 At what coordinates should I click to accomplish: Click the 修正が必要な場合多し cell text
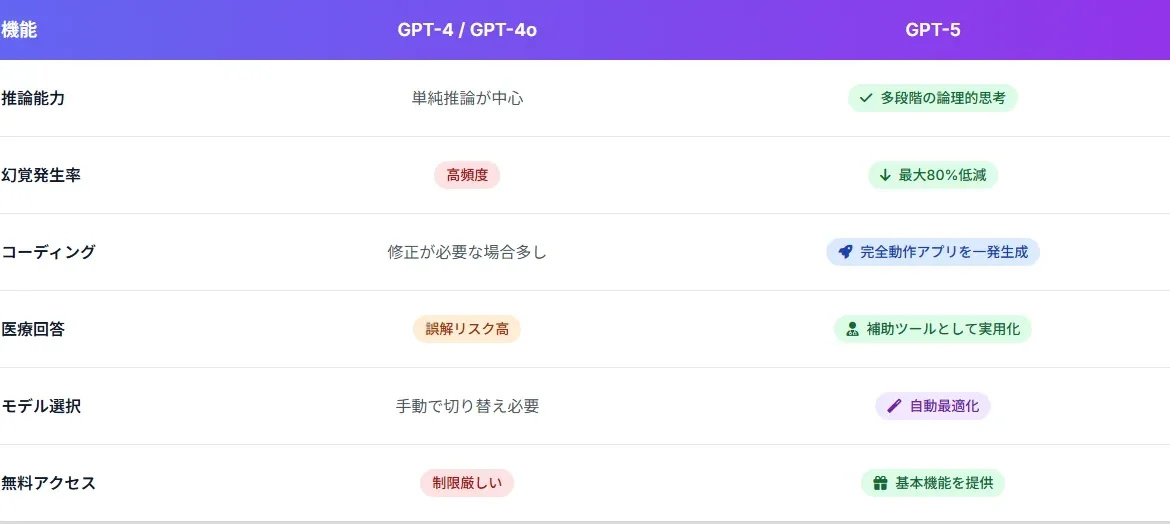(x=467, y=252)
